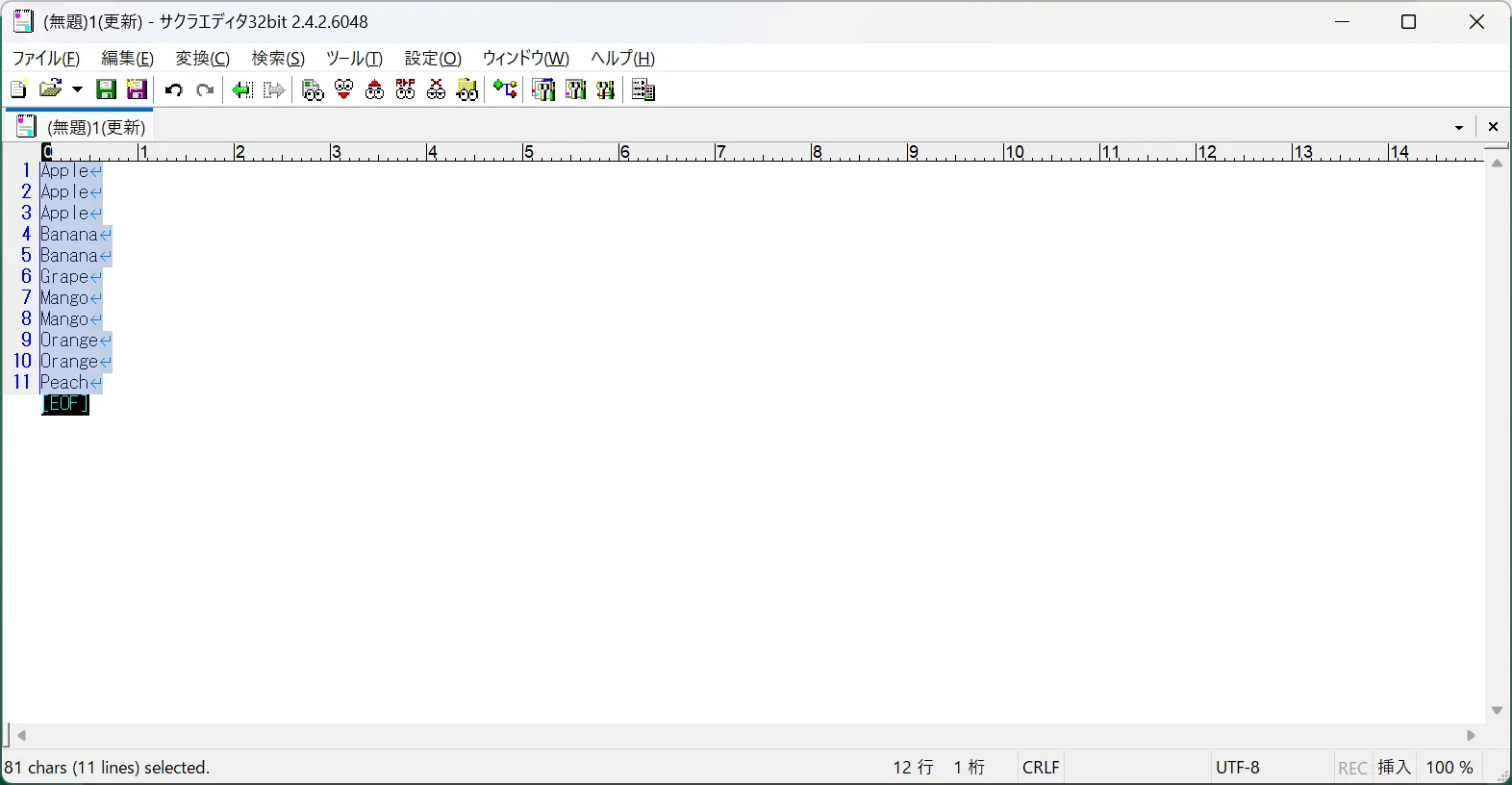Clear search marks with the red X icon

pyautogui.click(x=437, y=90)
